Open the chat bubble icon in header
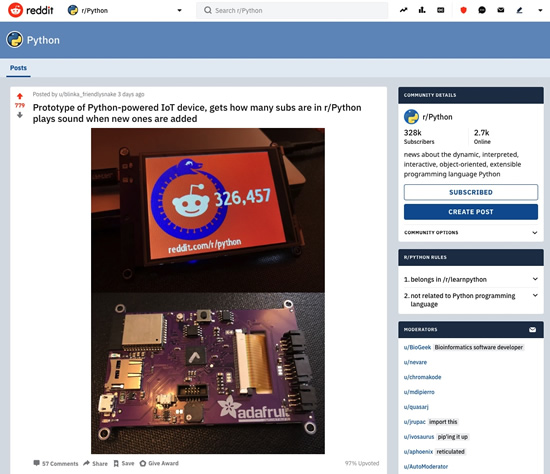Screen dimensions: 550x474 pos(482,10)
